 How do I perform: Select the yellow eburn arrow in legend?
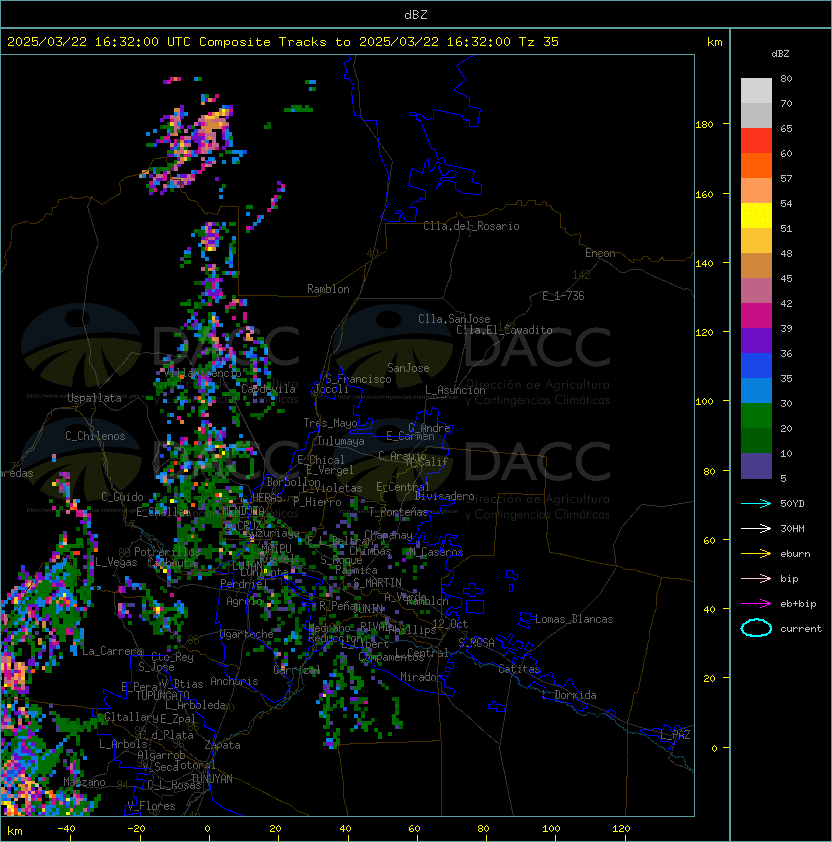(x=756, y=554)
